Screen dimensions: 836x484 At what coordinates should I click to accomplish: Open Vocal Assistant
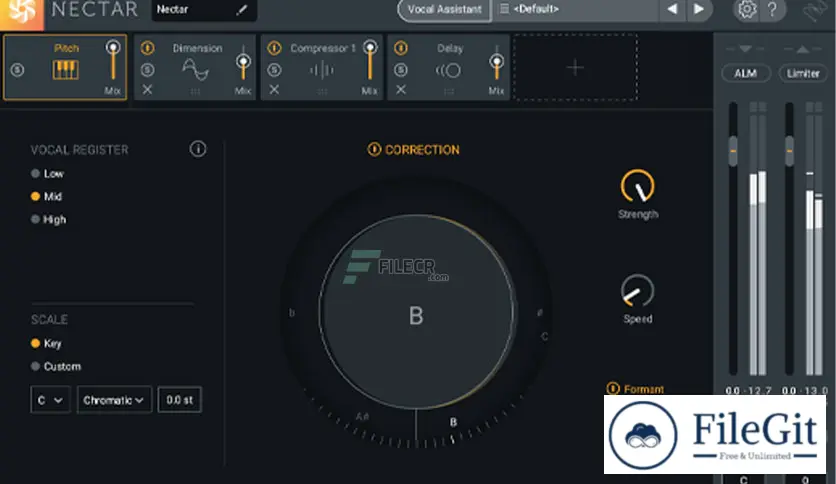pos(444,10)
